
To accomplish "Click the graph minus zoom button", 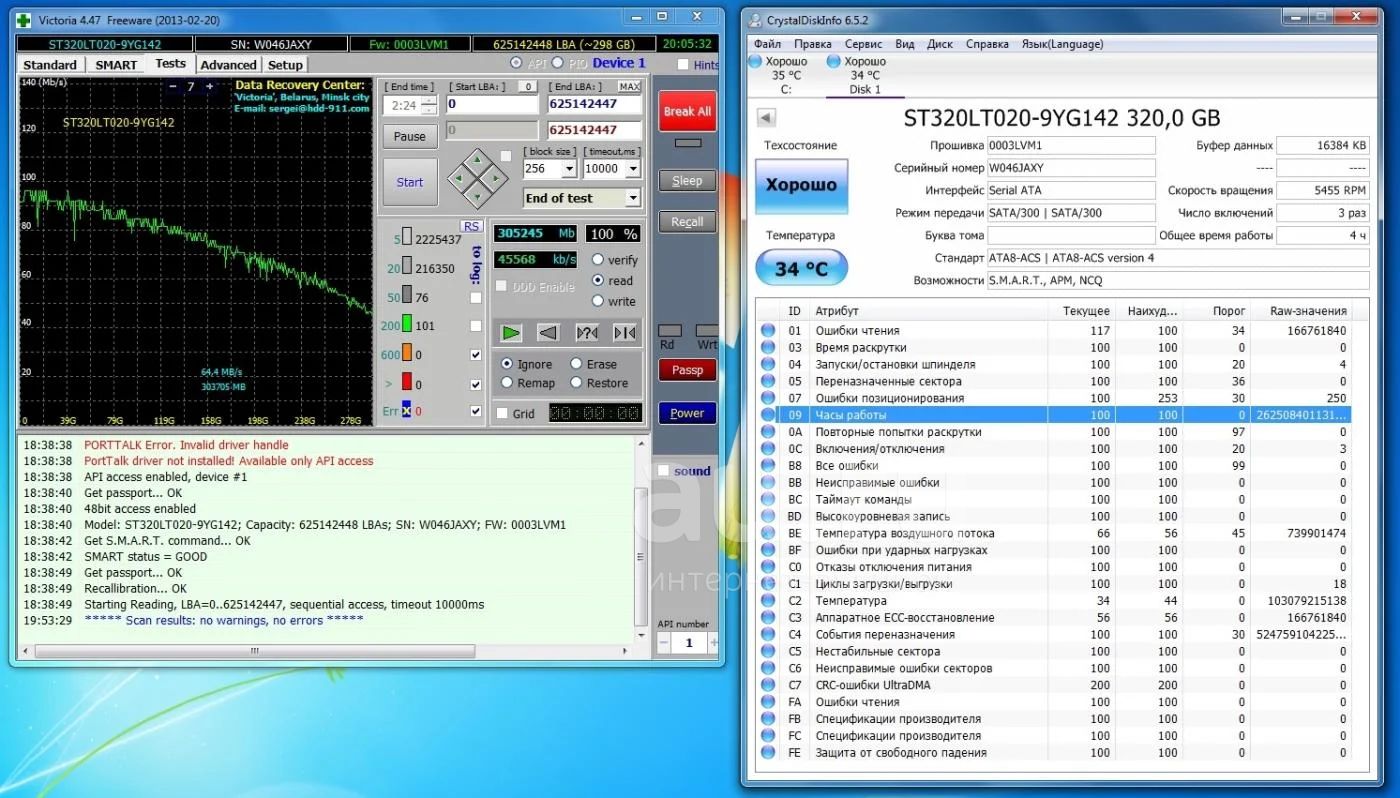I will coord(172,87).
